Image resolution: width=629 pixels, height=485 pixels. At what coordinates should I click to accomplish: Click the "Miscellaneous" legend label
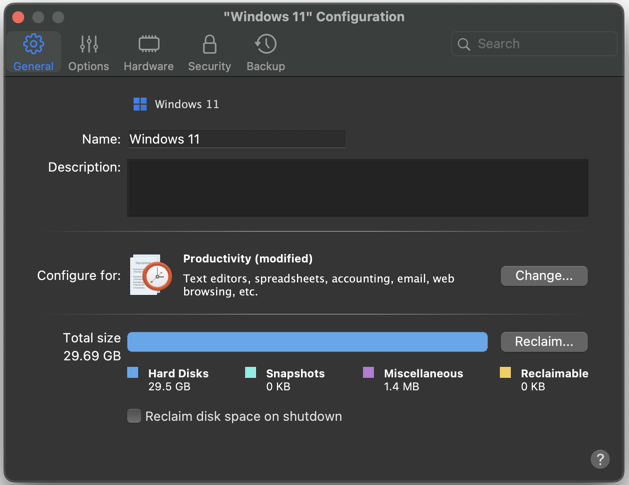point(423,373)
